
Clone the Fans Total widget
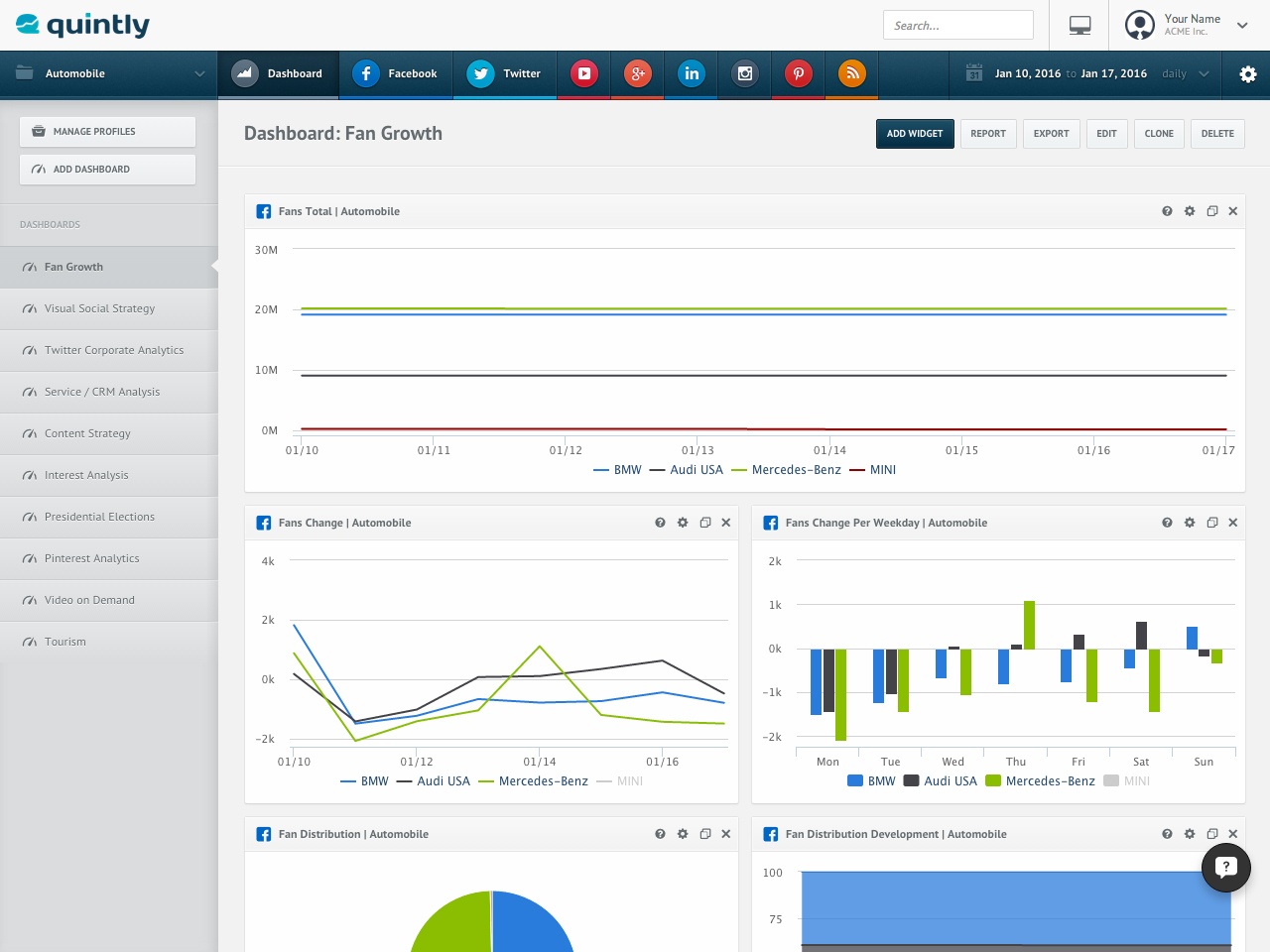1211,211
